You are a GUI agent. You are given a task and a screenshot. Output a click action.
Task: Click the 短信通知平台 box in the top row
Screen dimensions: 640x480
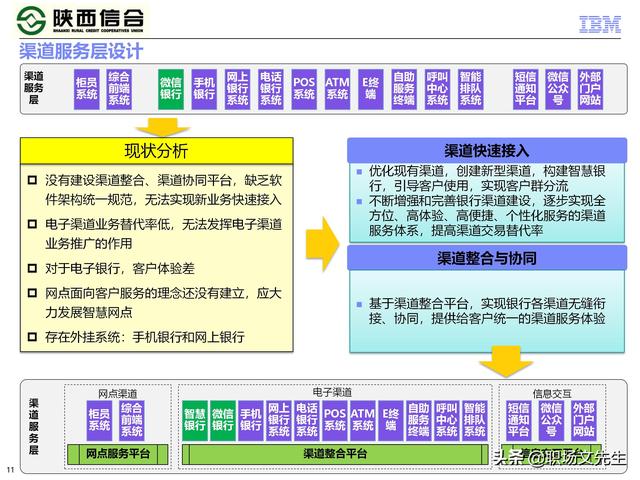[525, 89]
